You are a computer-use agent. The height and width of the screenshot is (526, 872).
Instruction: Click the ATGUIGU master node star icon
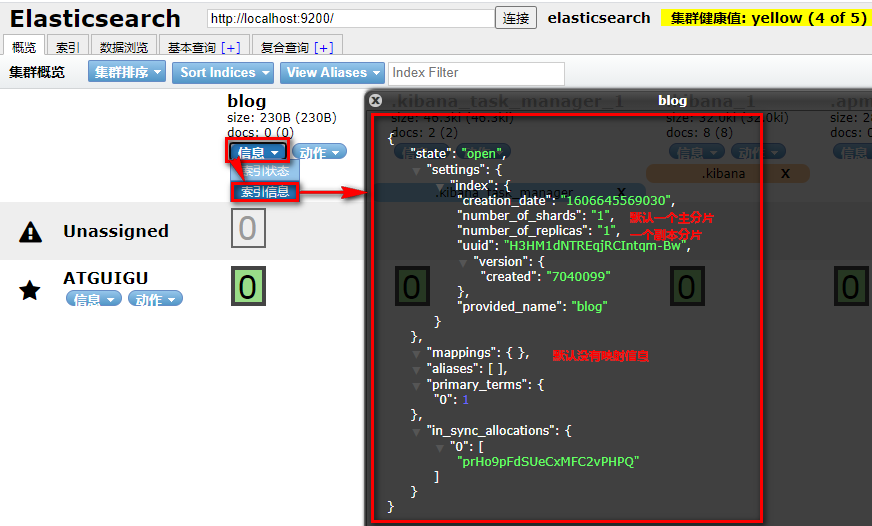point(30,290)
